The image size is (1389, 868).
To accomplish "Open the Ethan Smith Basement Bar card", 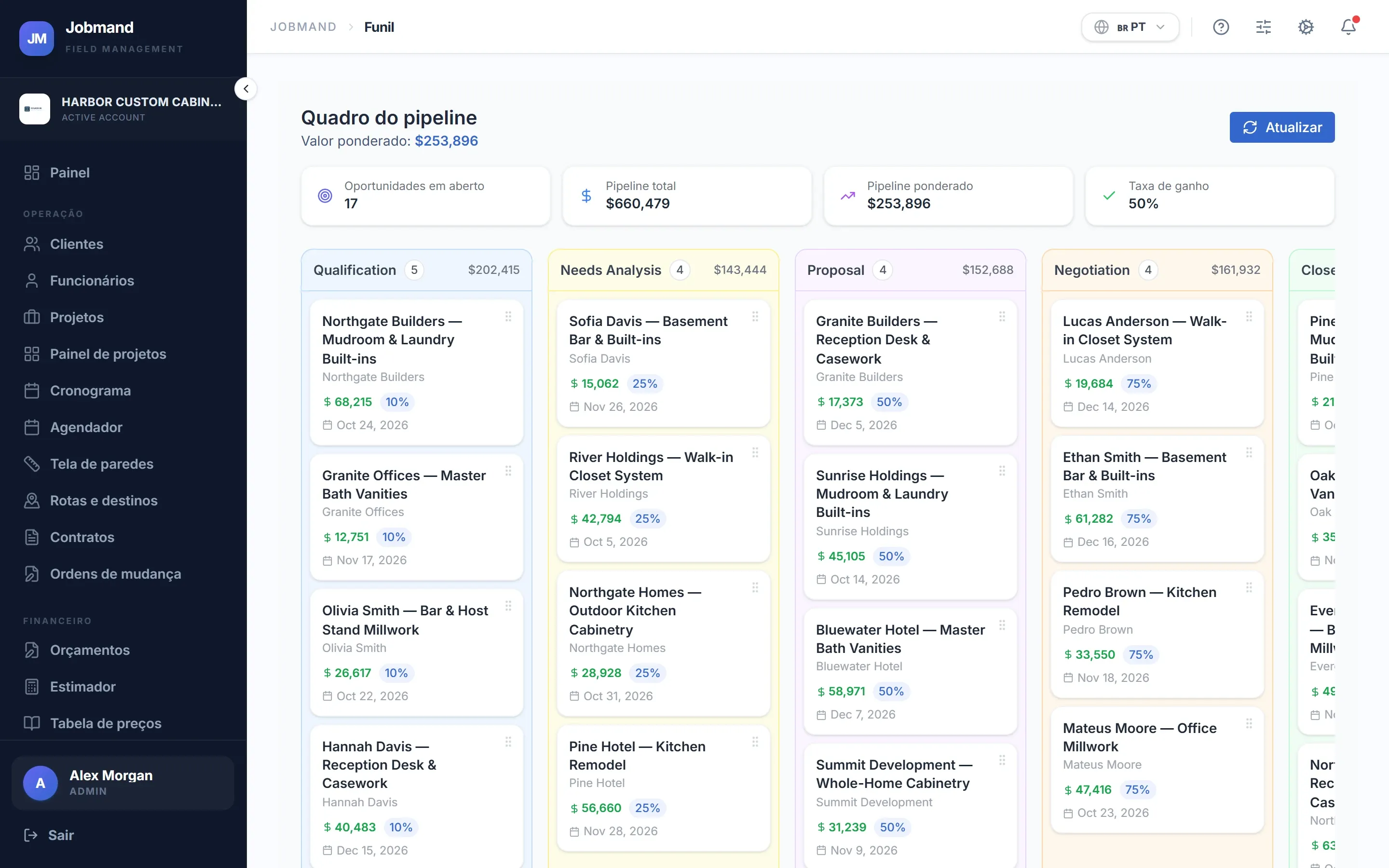I will [1157, 500].
